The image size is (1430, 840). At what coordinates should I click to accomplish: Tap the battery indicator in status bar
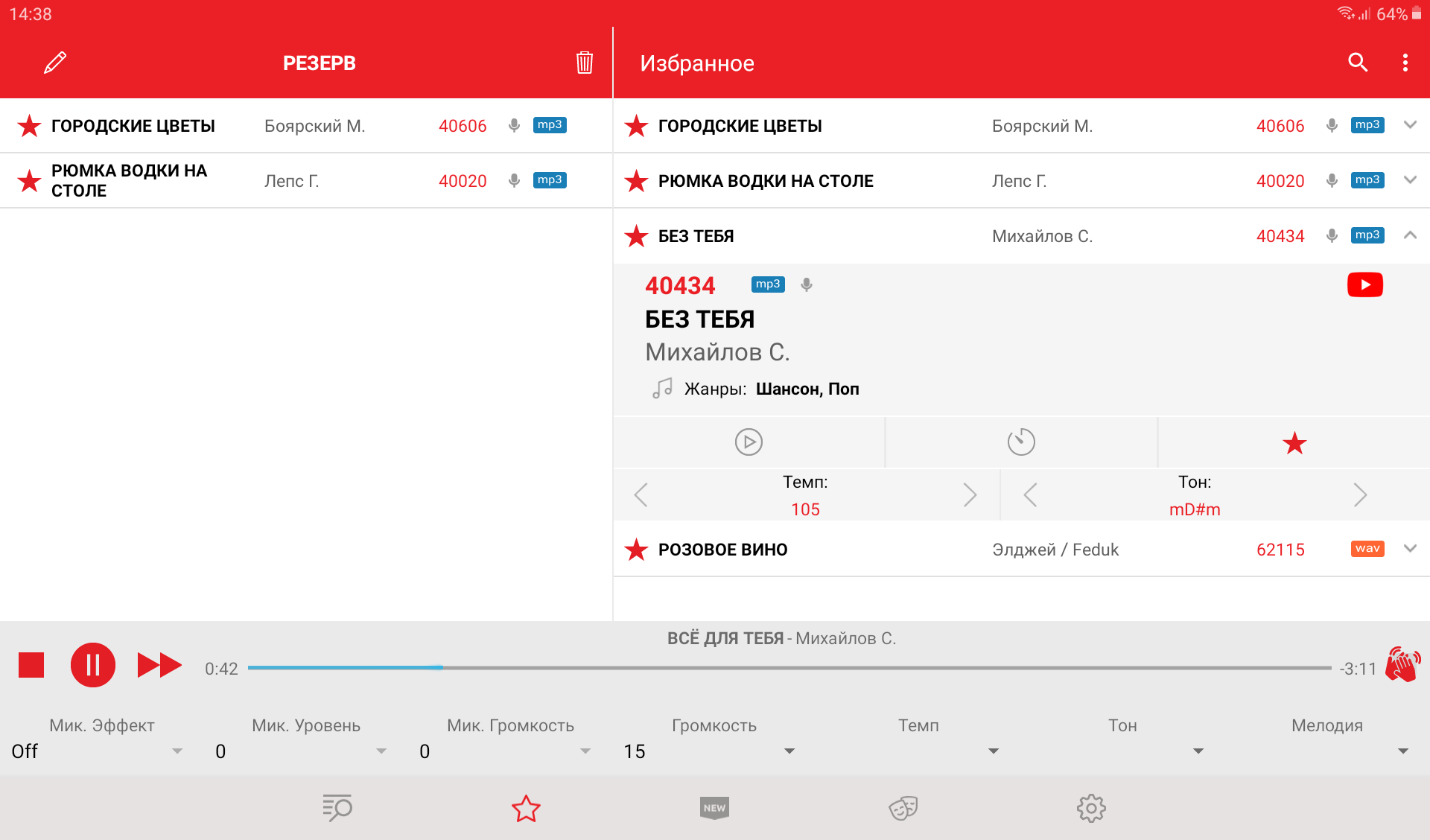tap(1417, 13)
